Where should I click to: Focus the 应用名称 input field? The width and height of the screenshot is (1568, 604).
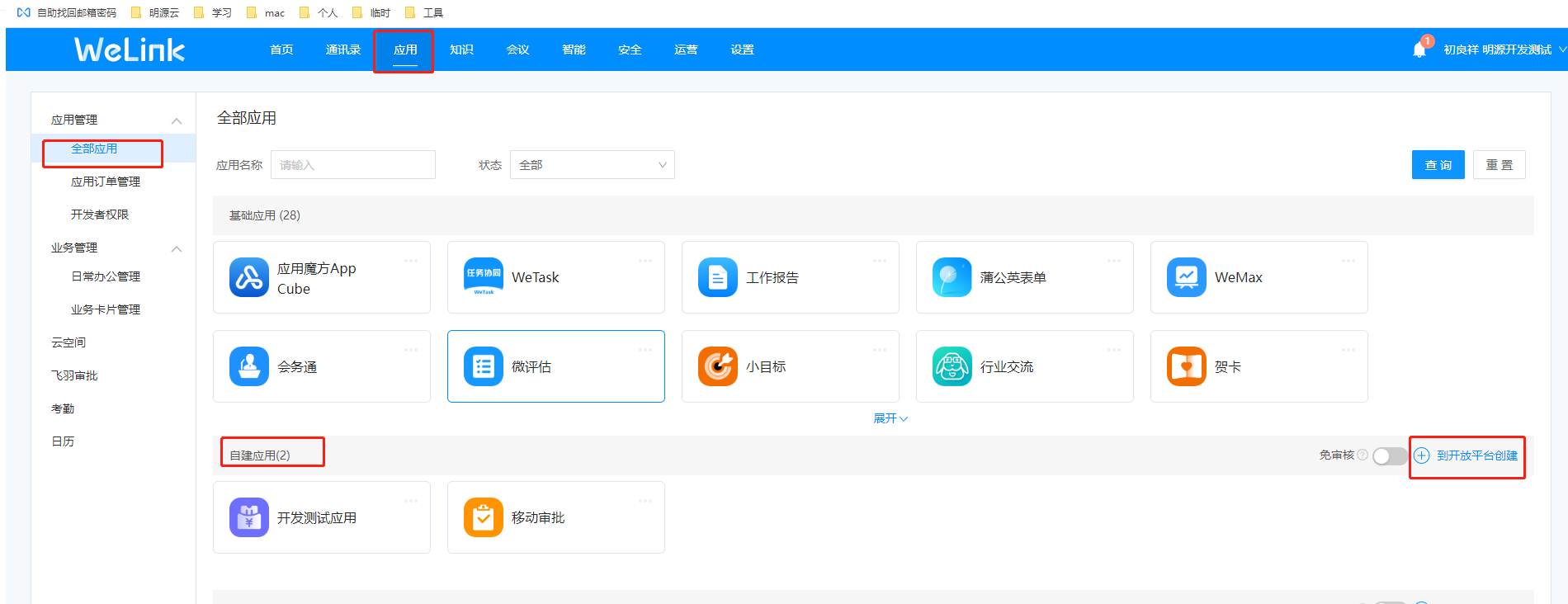353,165
